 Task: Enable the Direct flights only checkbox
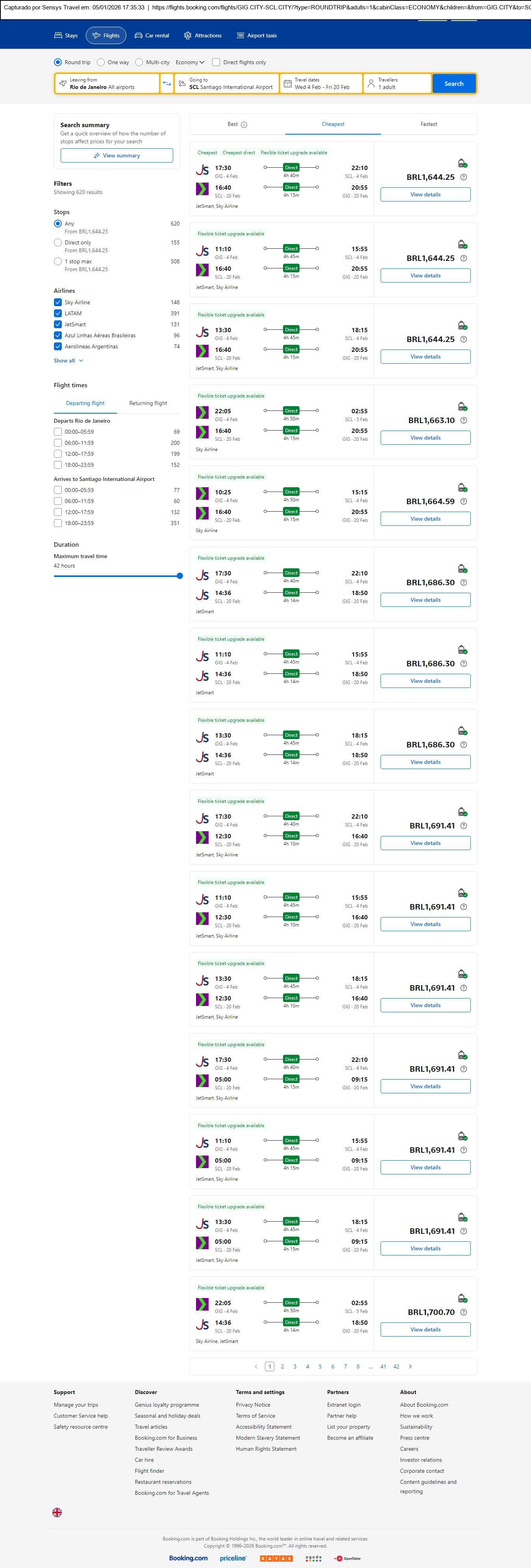pyautogui.click(x=216, y=62)
